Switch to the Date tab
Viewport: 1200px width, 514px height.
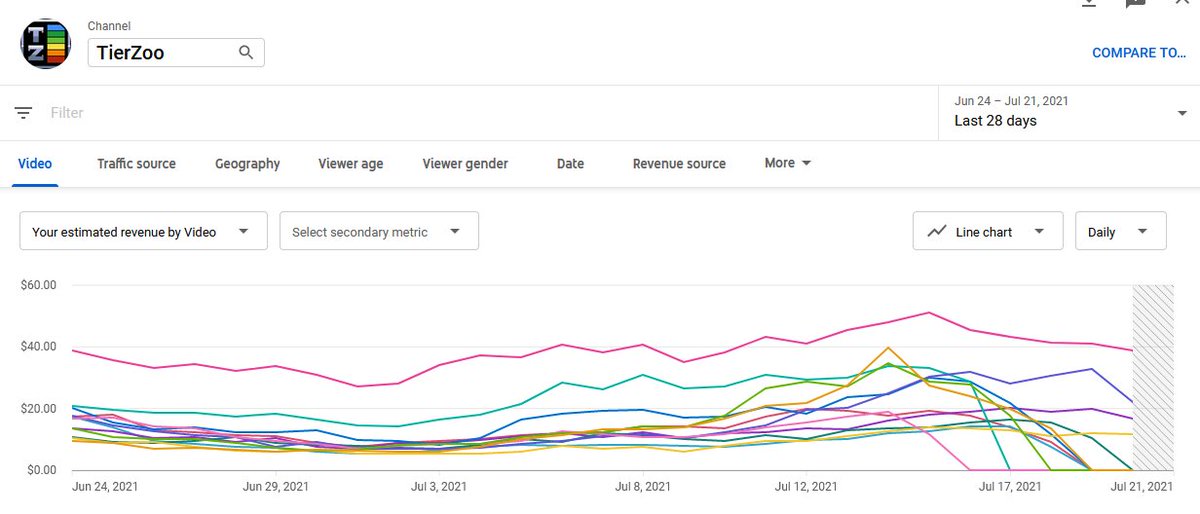[x=570, y=163]
